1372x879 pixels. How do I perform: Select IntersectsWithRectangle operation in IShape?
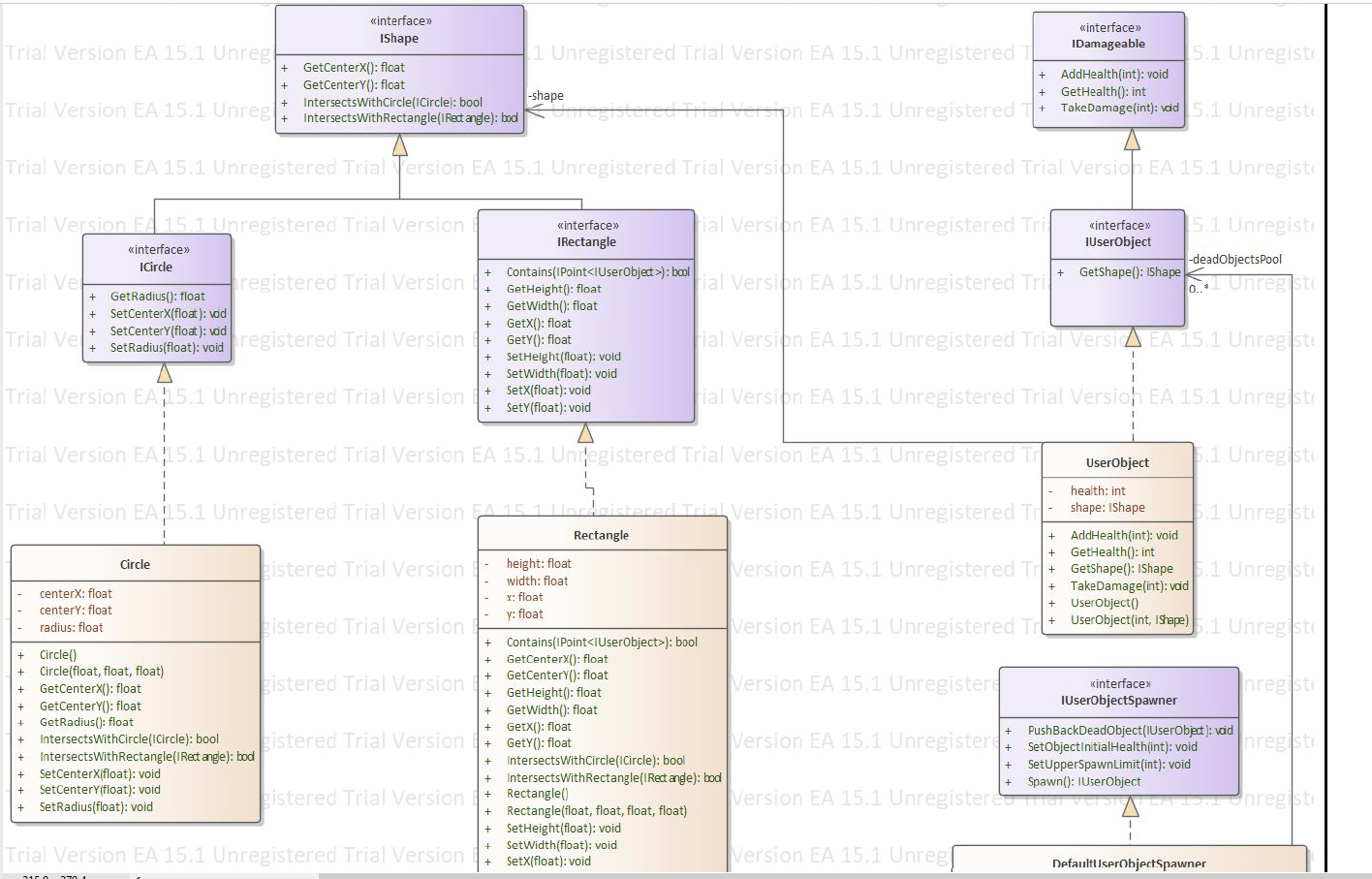click(410, 118)
